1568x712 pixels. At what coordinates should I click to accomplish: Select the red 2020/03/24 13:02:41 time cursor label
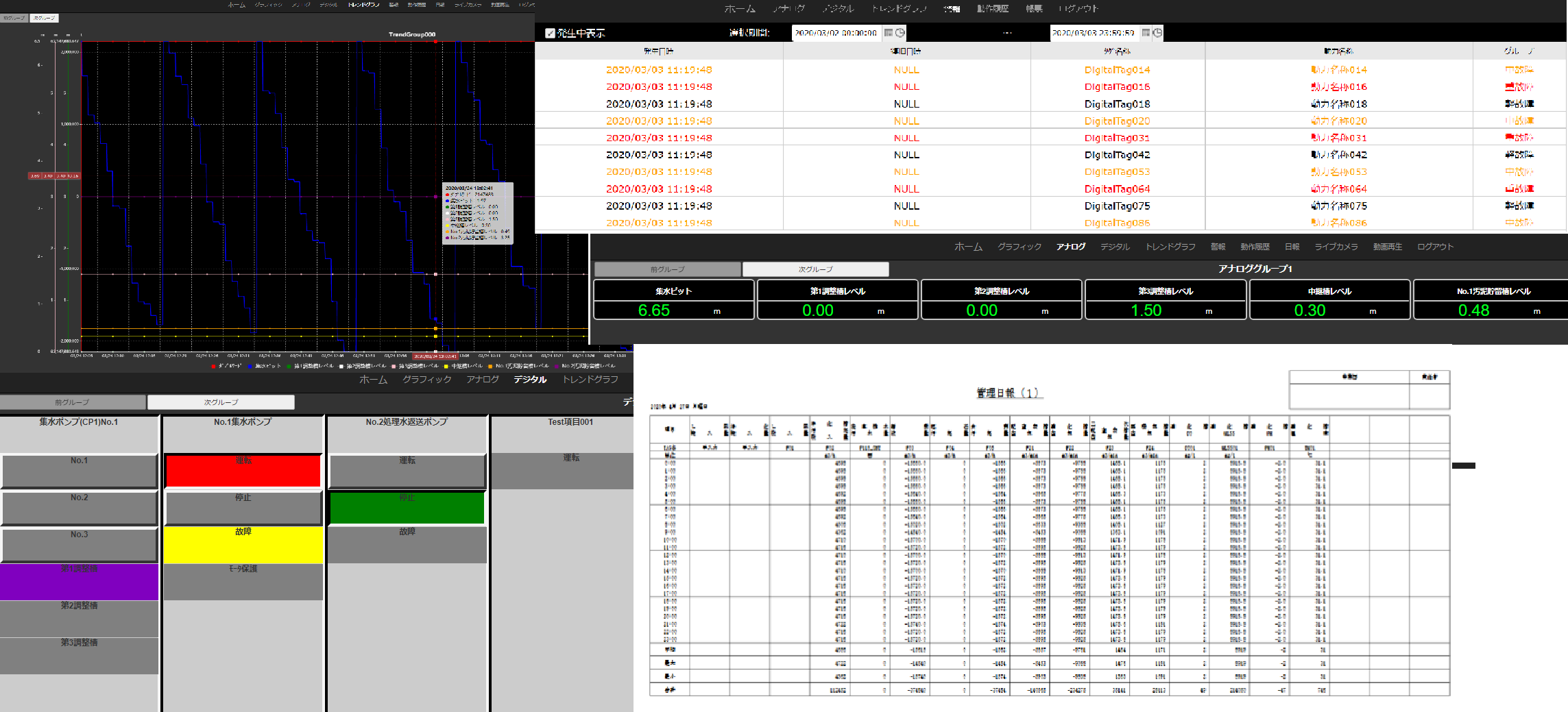tap(435, 356)
